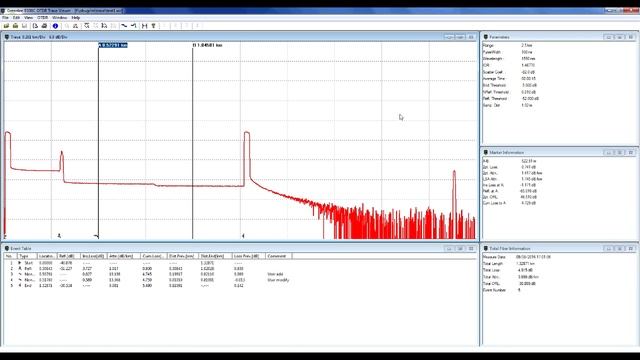
Task: Click the Dist.Prev.(km) column header
Action: click(182, 256)
